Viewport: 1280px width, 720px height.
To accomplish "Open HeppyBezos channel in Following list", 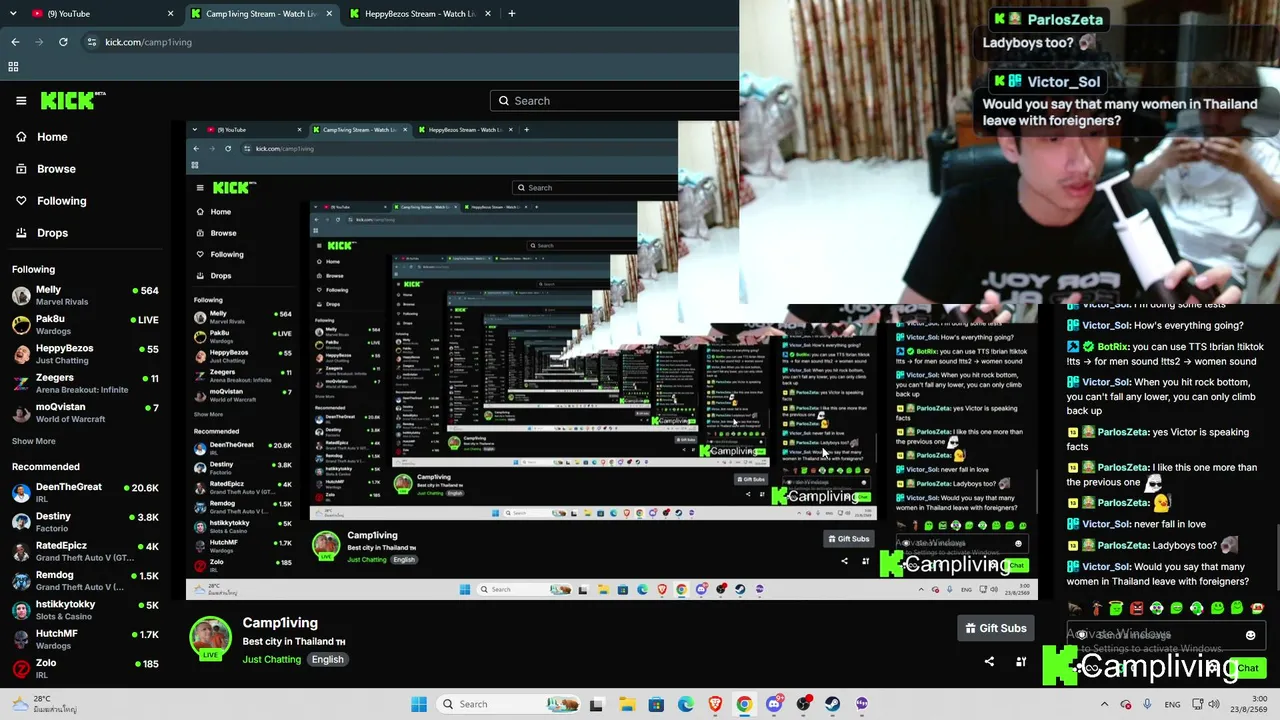I will click(x=85, y=353).
